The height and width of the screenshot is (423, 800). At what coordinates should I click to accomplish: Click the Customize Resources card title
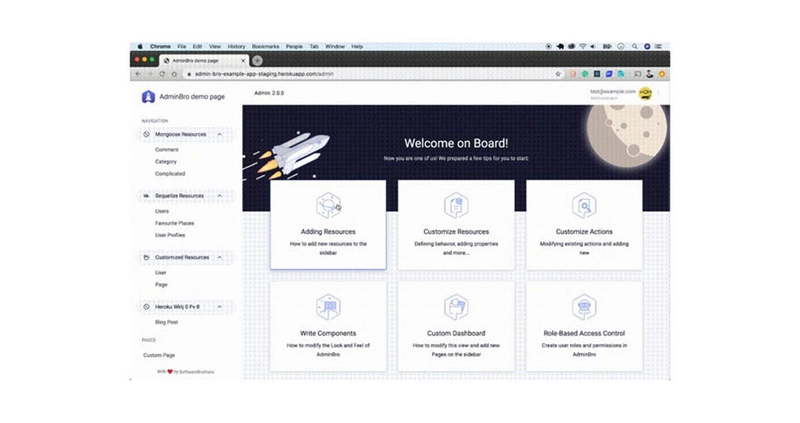[456, 232]
